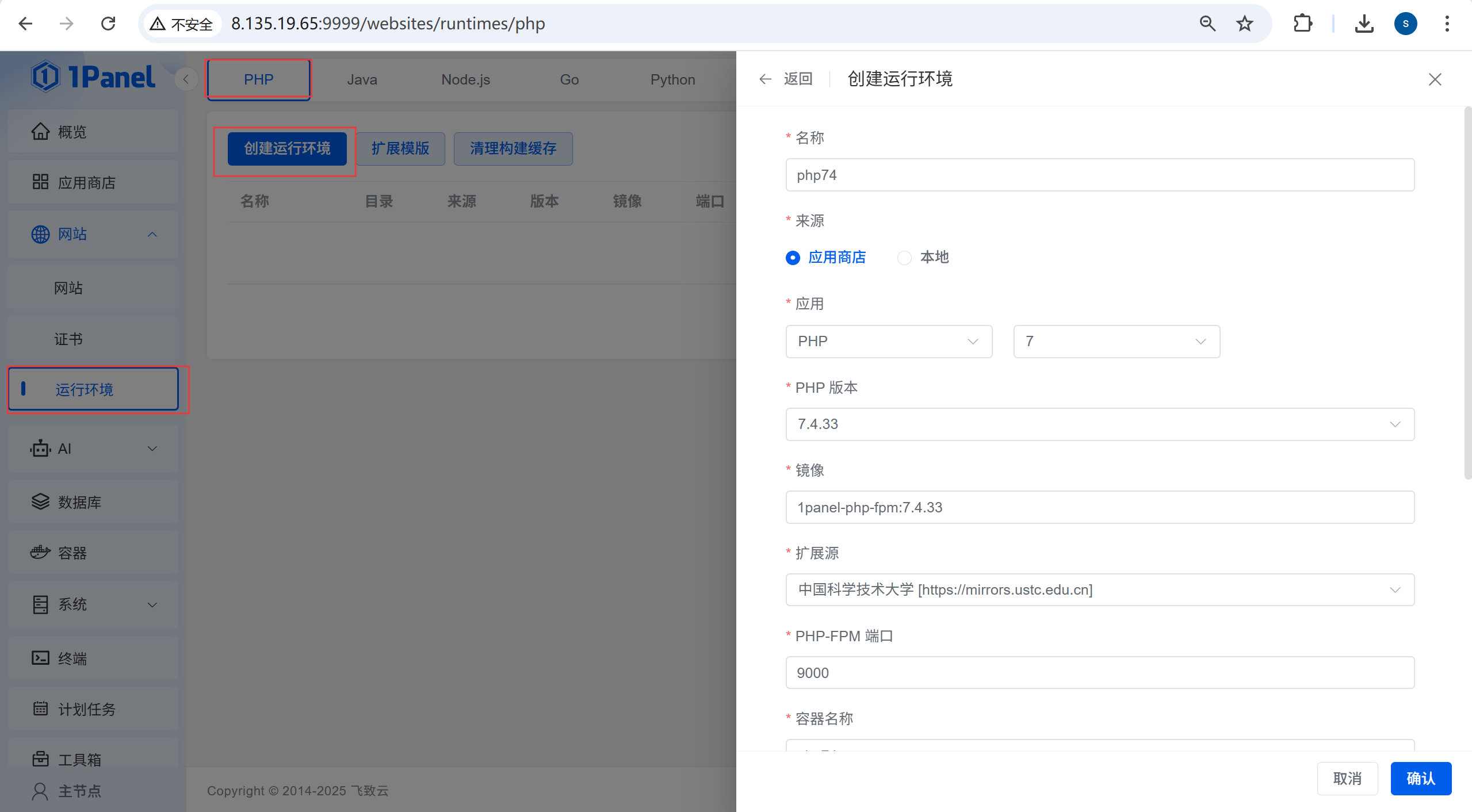
Task: Select the 应用商店 source radio button
Action: 793,258
